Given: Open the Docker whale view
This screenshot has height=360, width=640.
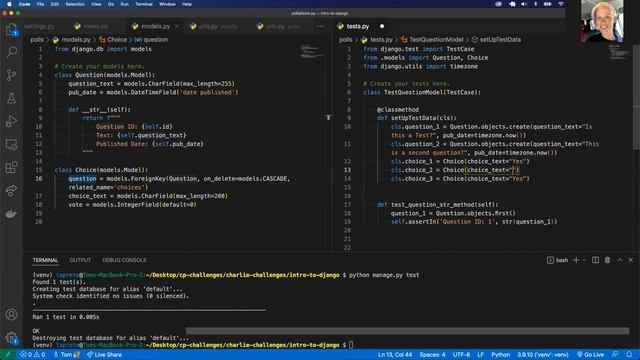Looking at the screenshot, I should click(11, 213).
